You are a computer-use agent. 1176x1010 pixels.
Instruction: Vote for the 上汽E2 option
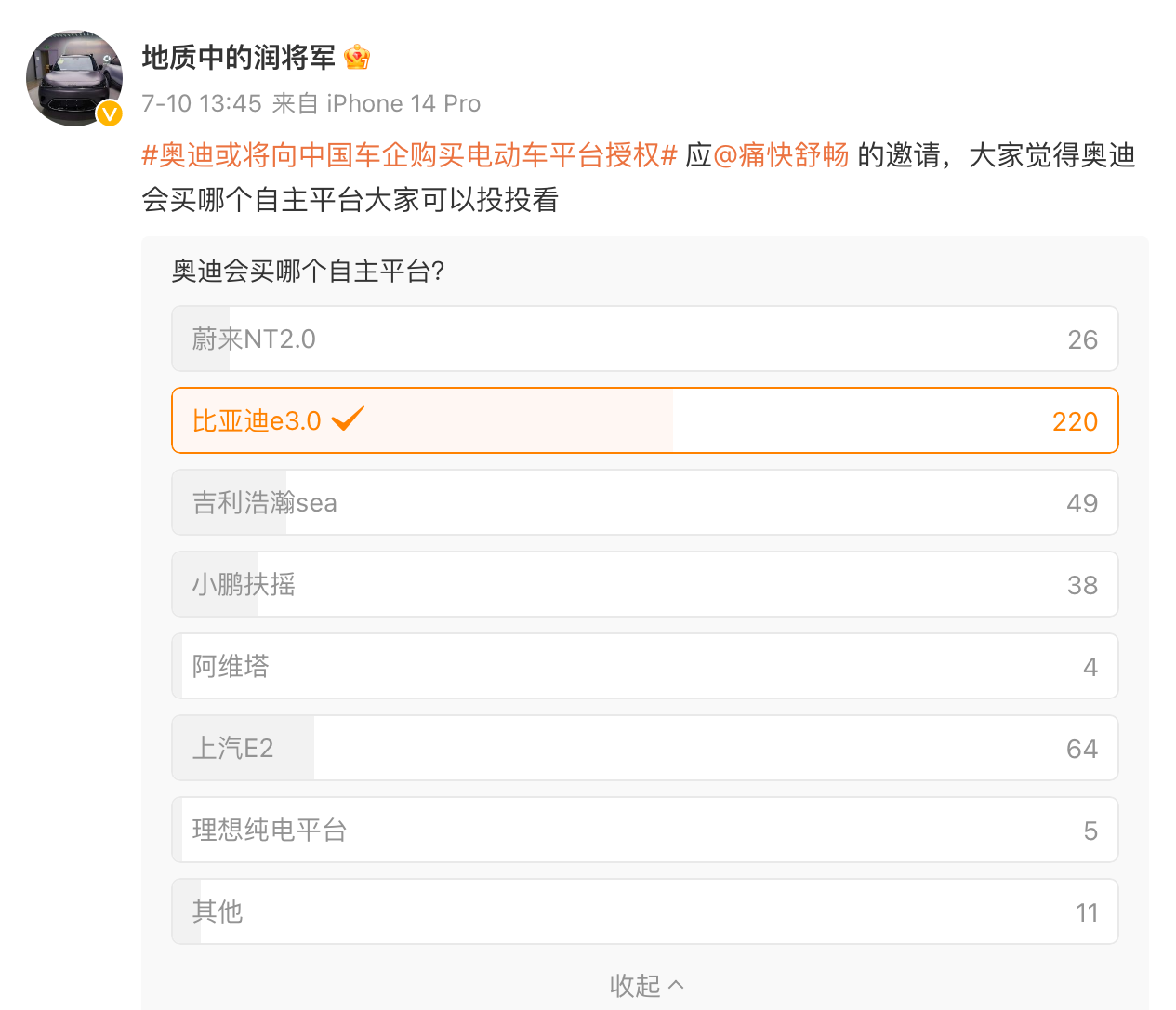(x=645, y=748)
